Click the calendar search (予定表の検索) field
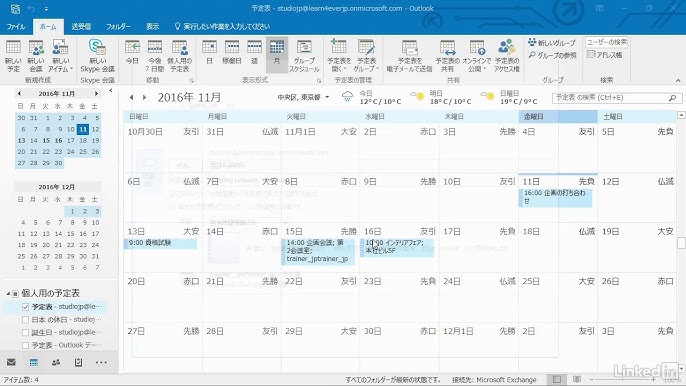The width and height of the screenshot is (686, 386). click(610, 98)
